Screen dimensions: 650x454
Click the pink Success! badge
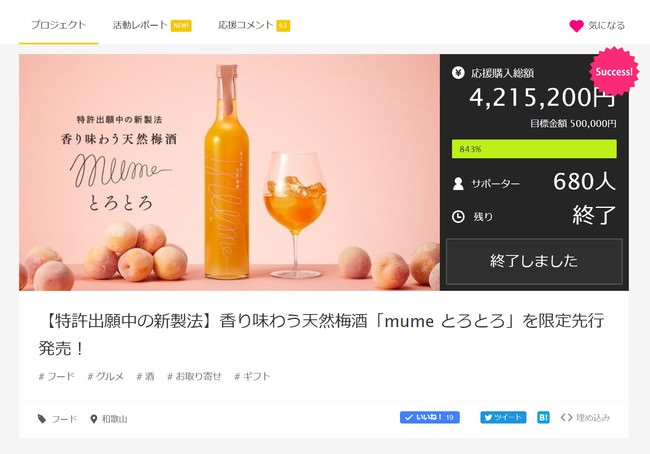pos(612,72)
